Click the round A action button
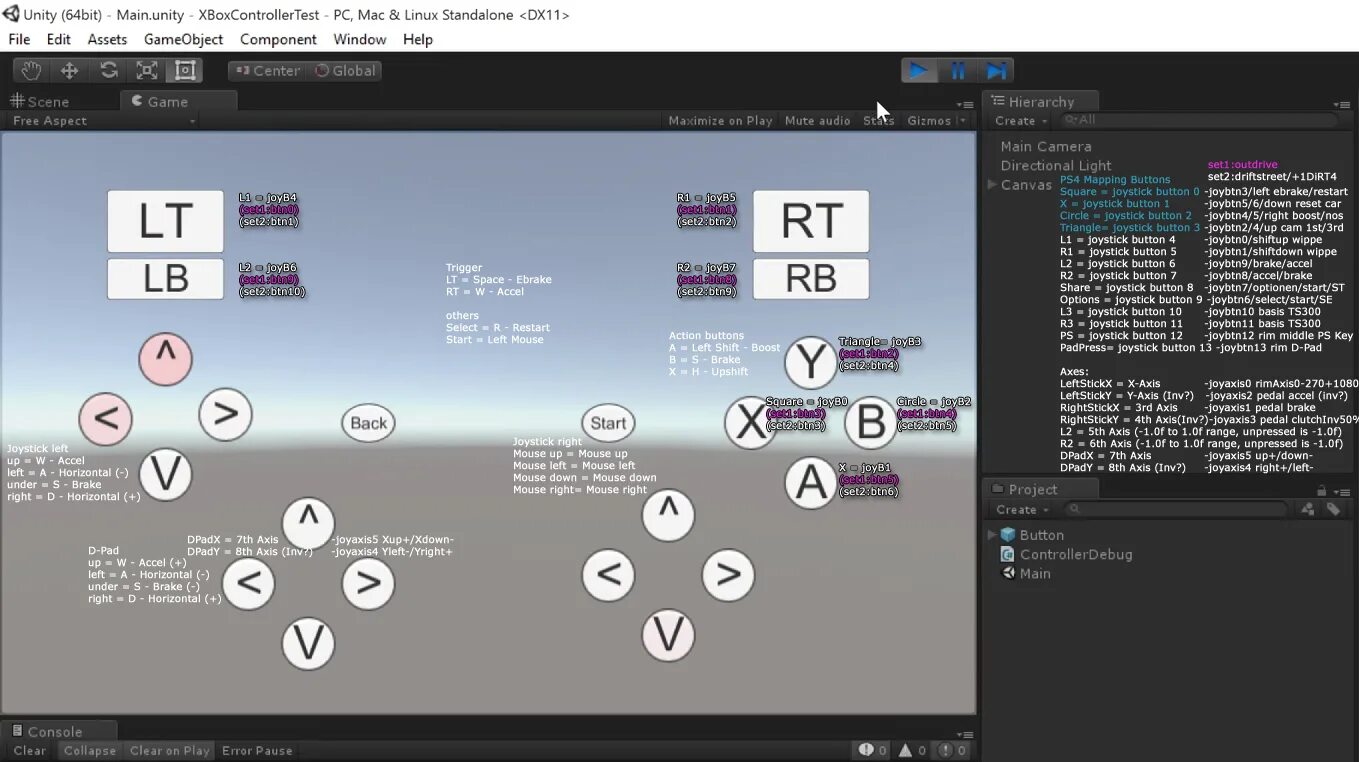Screen dimensions: 1359x762 pyautogui.click(x=810, y=484)
